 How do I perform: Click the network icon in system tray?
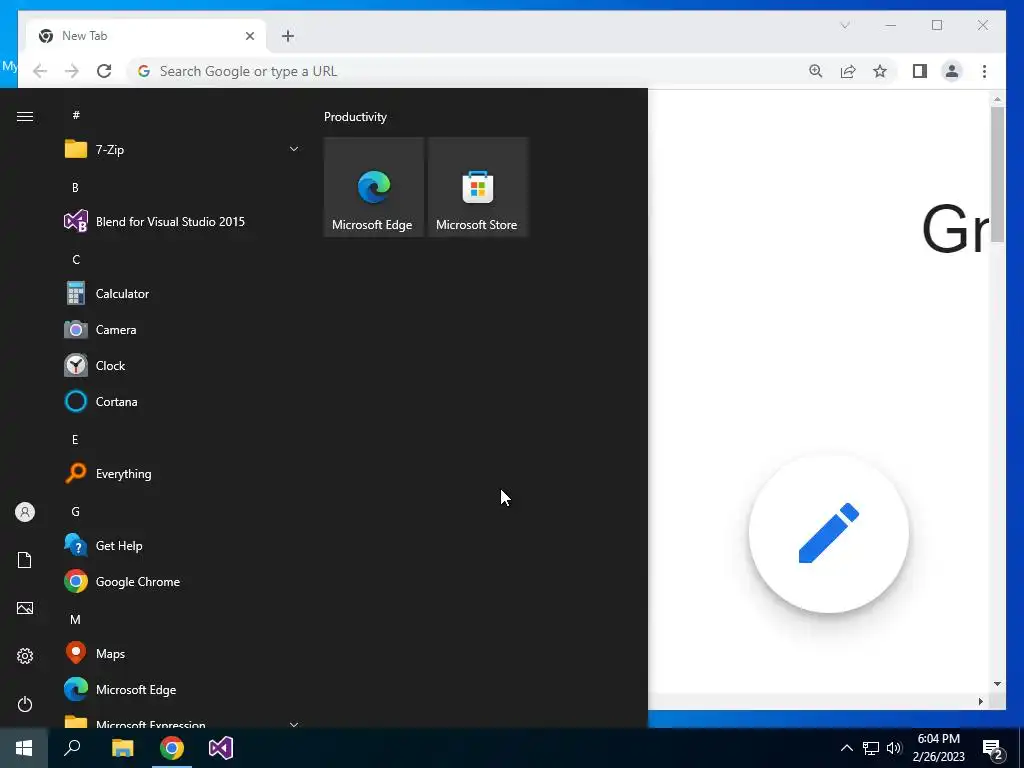(871, 748)
